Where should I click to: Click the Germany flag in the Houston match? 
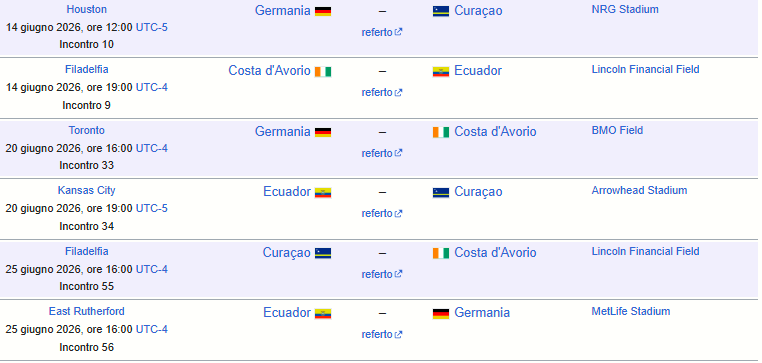point(323,11)
